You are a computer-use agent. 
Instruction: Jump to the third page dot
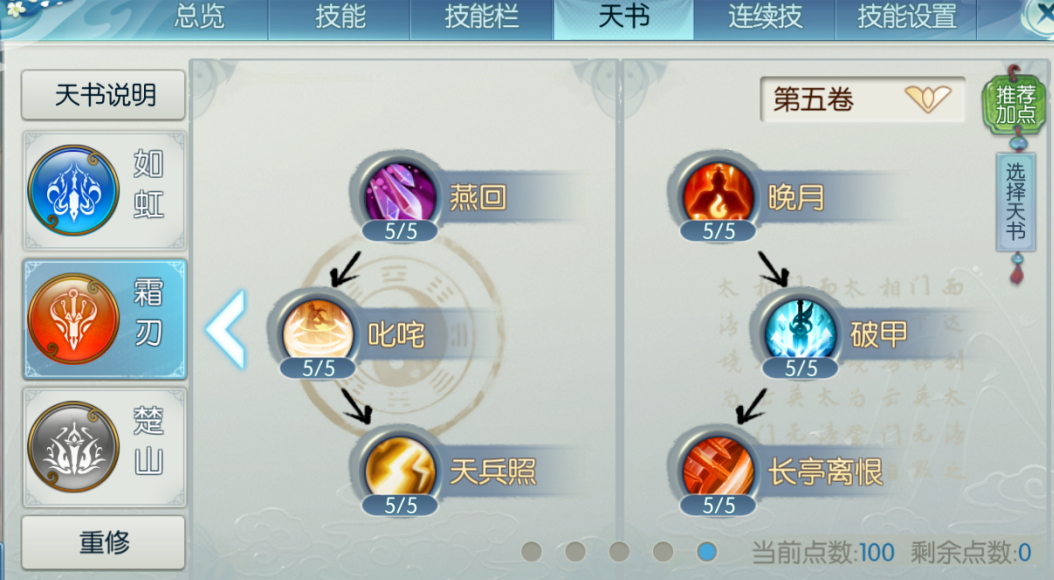619,552
